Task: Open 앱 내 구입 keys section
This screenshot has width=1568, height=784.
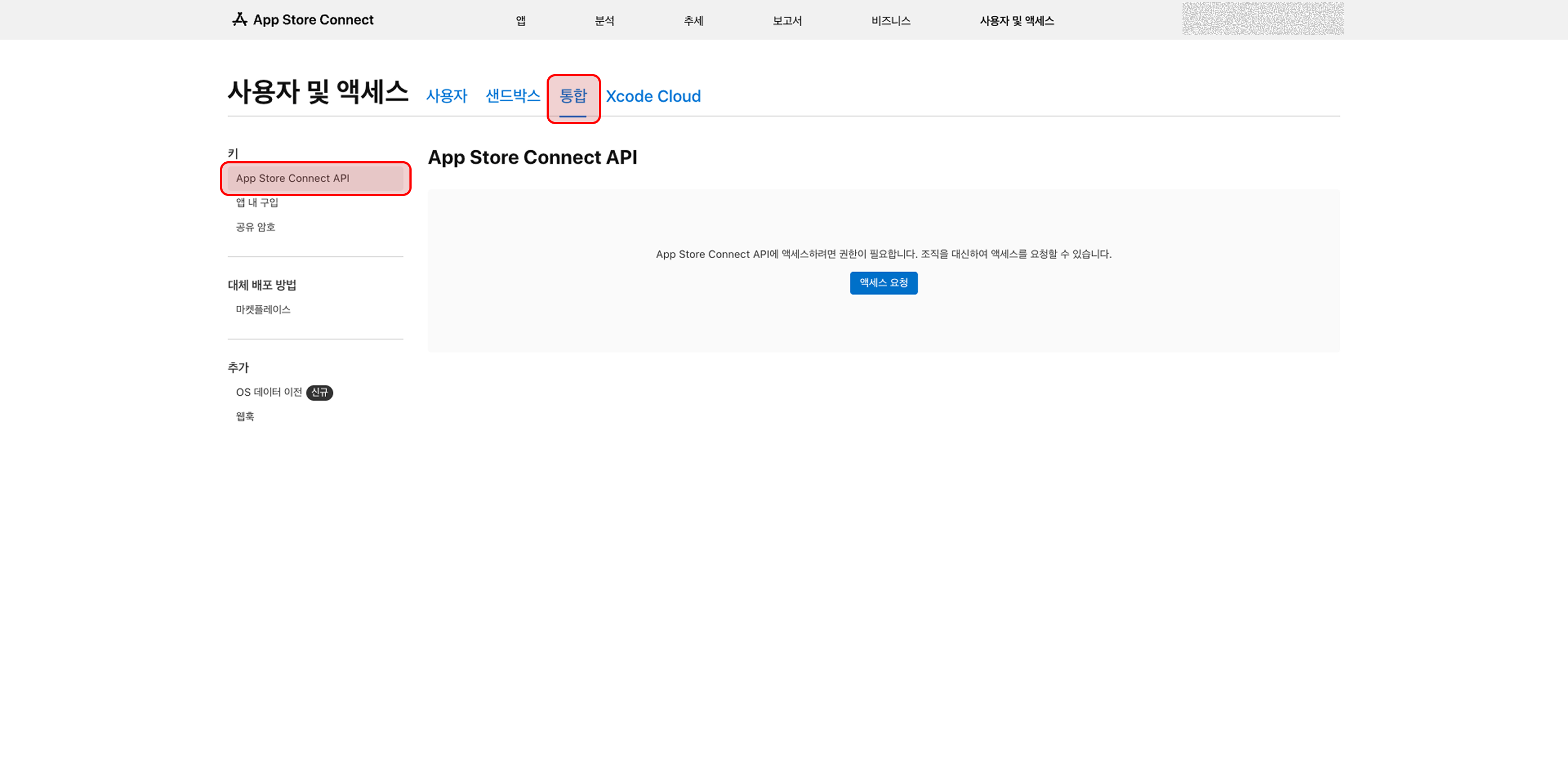Action: [x=257, y=203]
